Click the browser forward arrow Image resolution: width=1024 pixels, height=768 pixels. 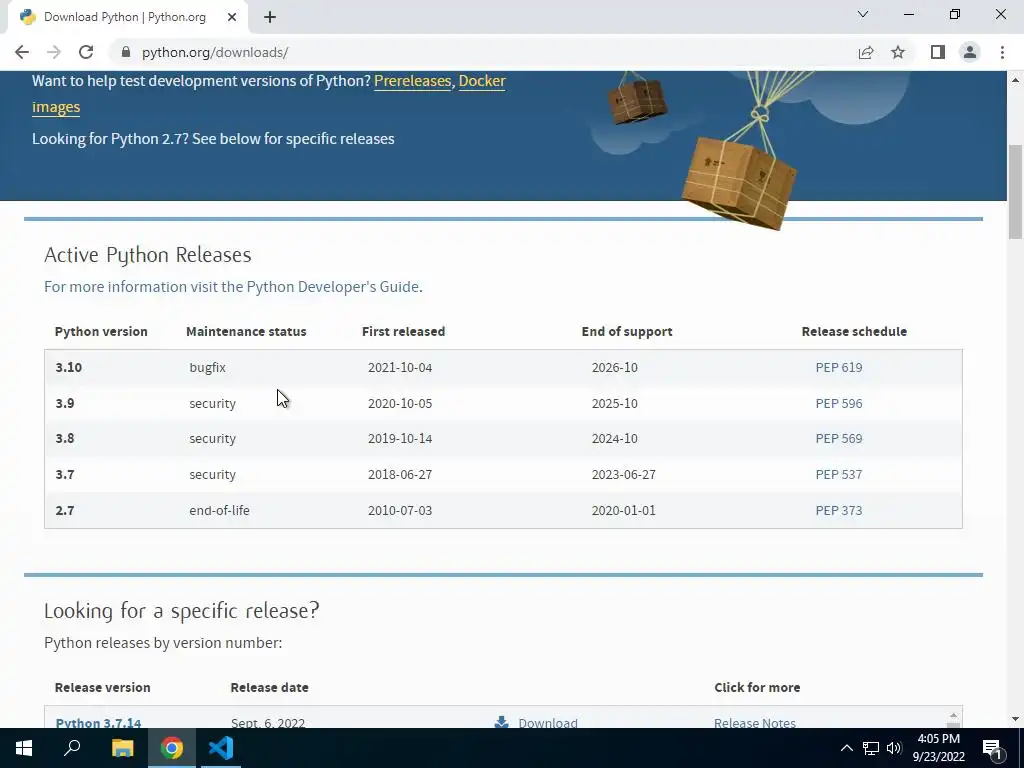point(54,52)
